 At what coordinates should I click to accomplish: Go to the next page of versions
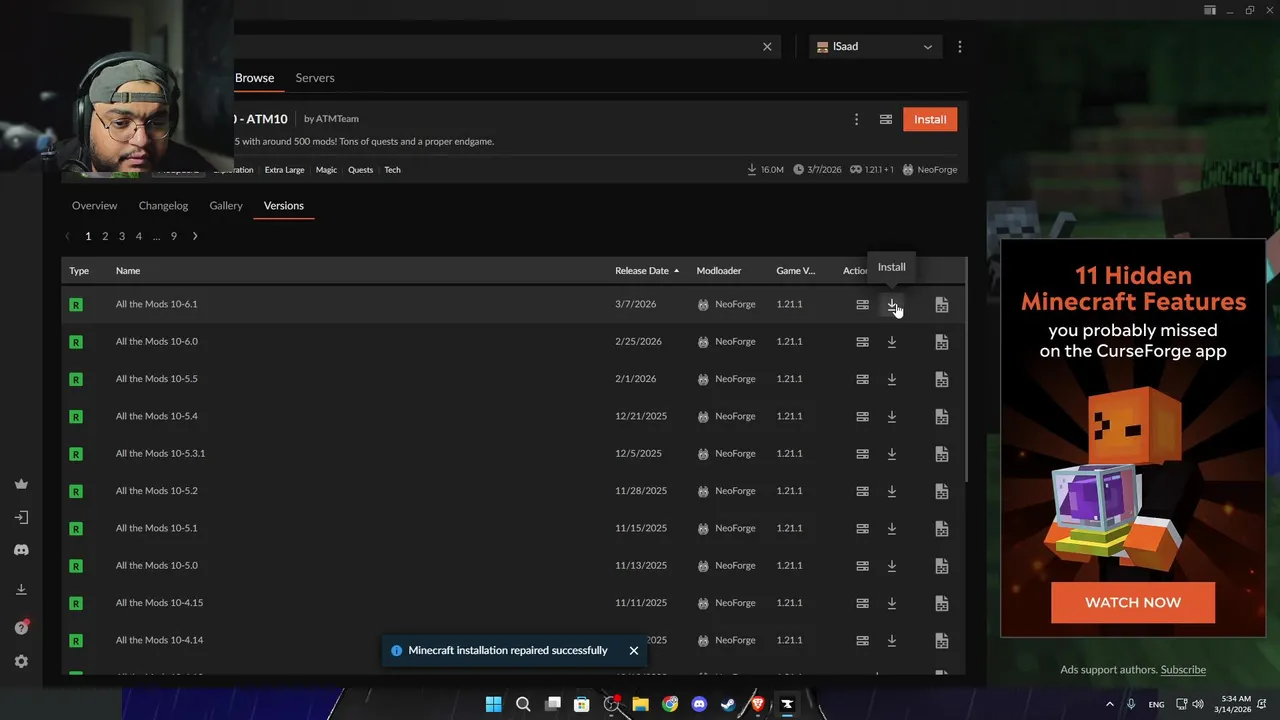tap(195, 237)
